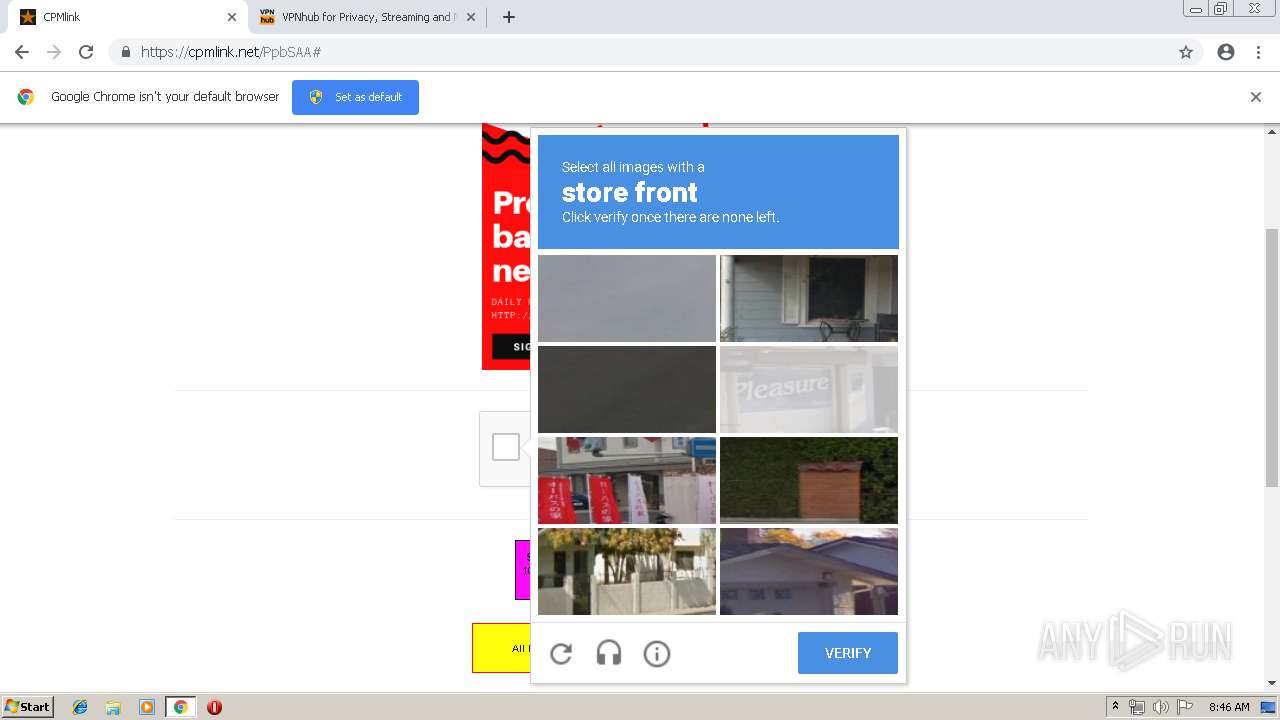Image resolution: width=1280 pixels, height=720 pixels.
Task: Select the blank gray sky tile
Action: (x=627, y=298)
